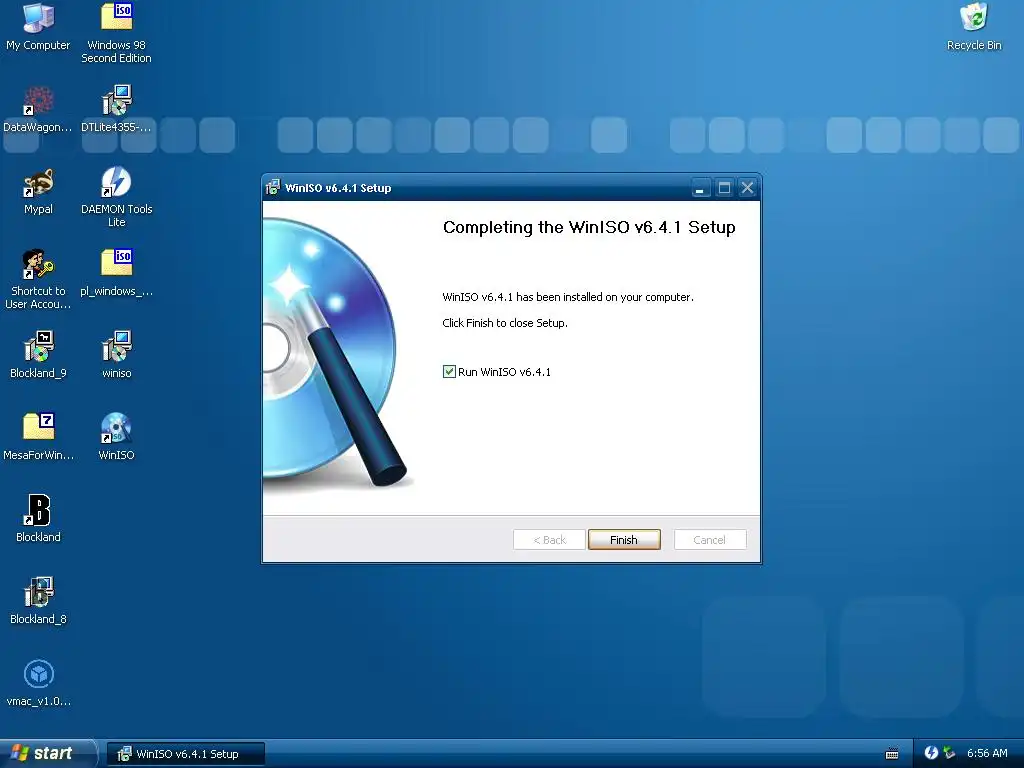Open Windows 98 Second Edition ISO file
This screenshot has width=1024, height=768.
click(x=116, y=33)
